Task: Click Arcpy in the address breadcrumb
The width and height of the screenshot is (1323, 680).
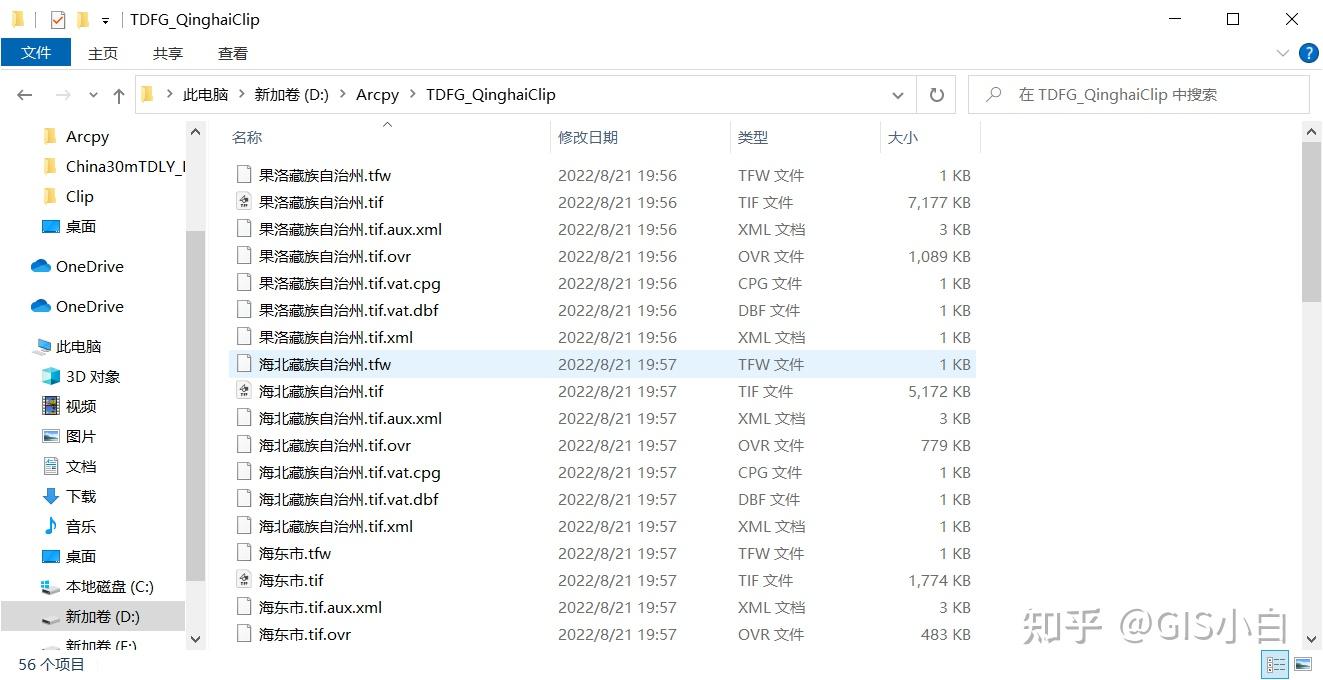Action: 377,95
